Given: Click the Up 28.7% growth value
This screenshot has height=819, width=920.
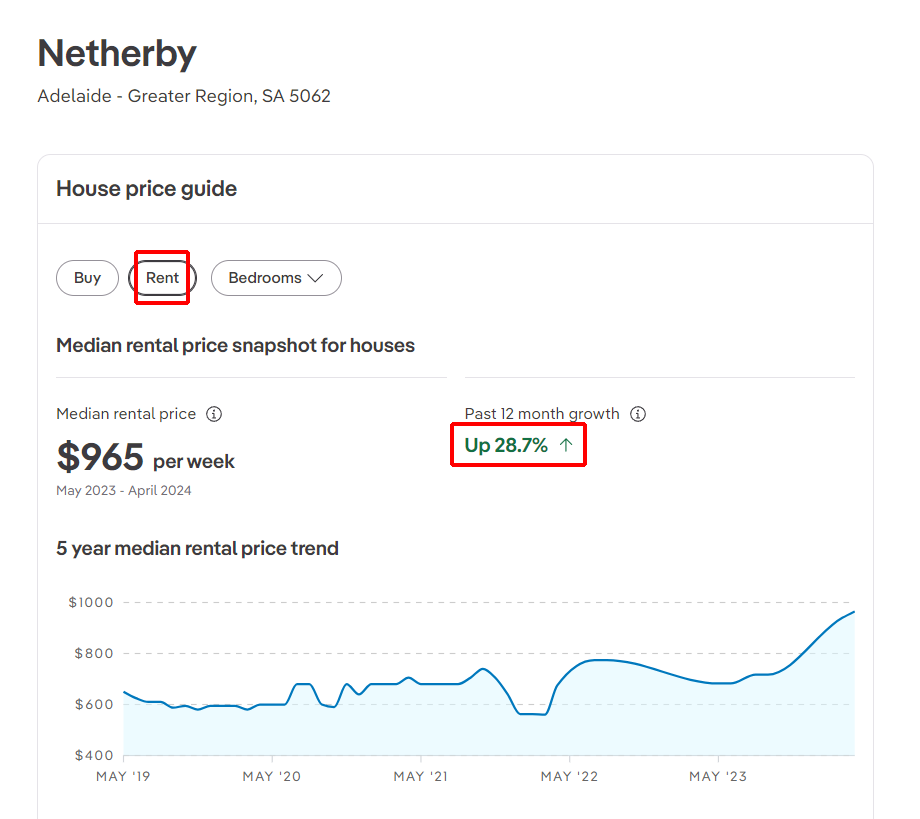Looking at the screenshot, I should 507,446.
